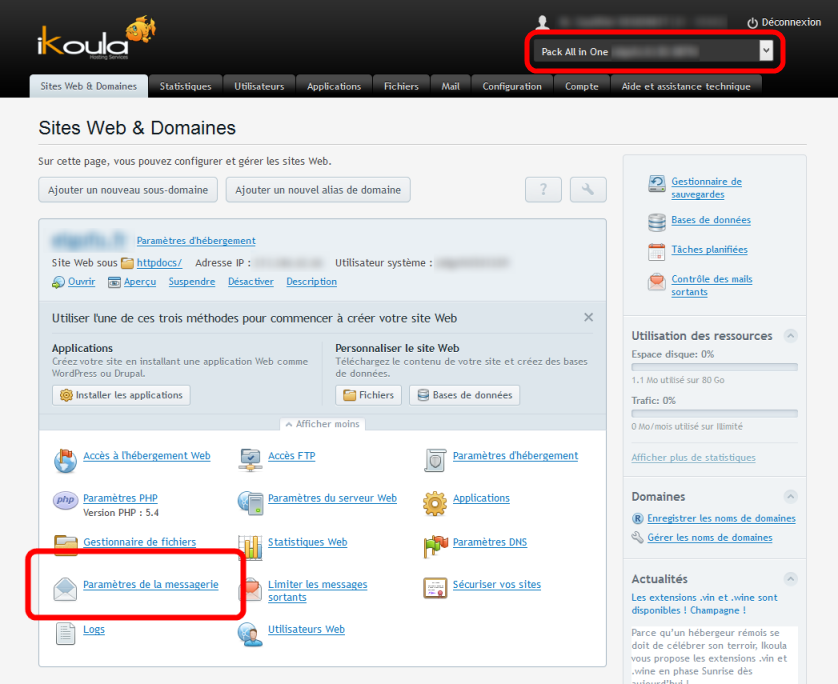Click the wrench settings button
Viewport: 838px width, 684px height.
(588, 190)
